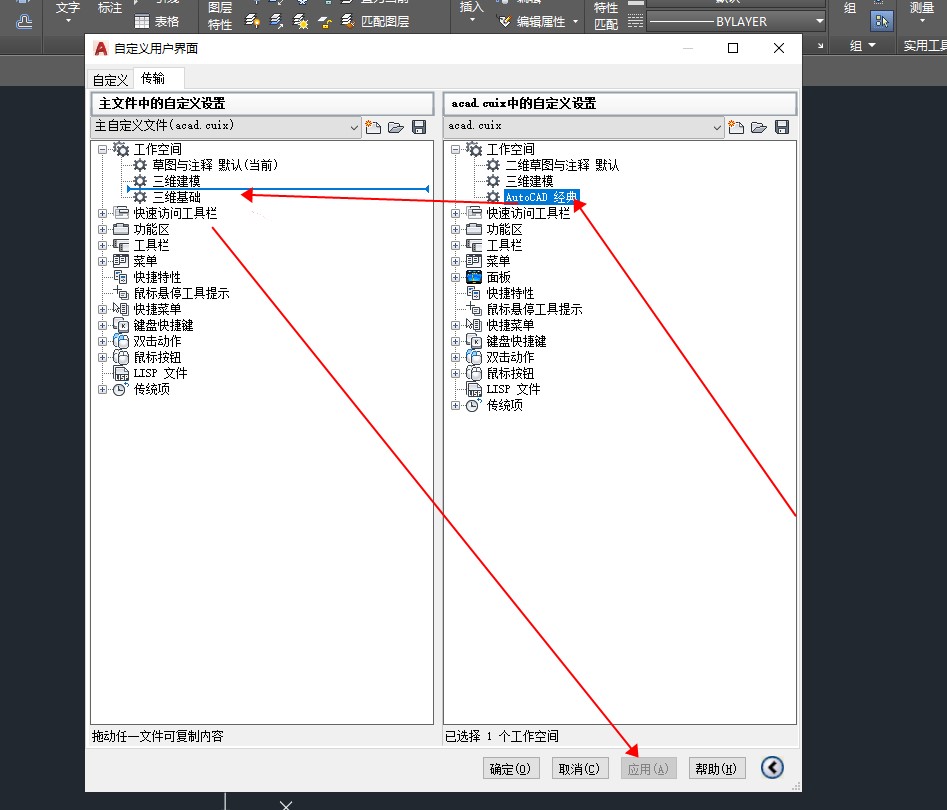Expand 快速访问工具栏 node in left tree
Screen dimensions: 947x810
point(103,213)
